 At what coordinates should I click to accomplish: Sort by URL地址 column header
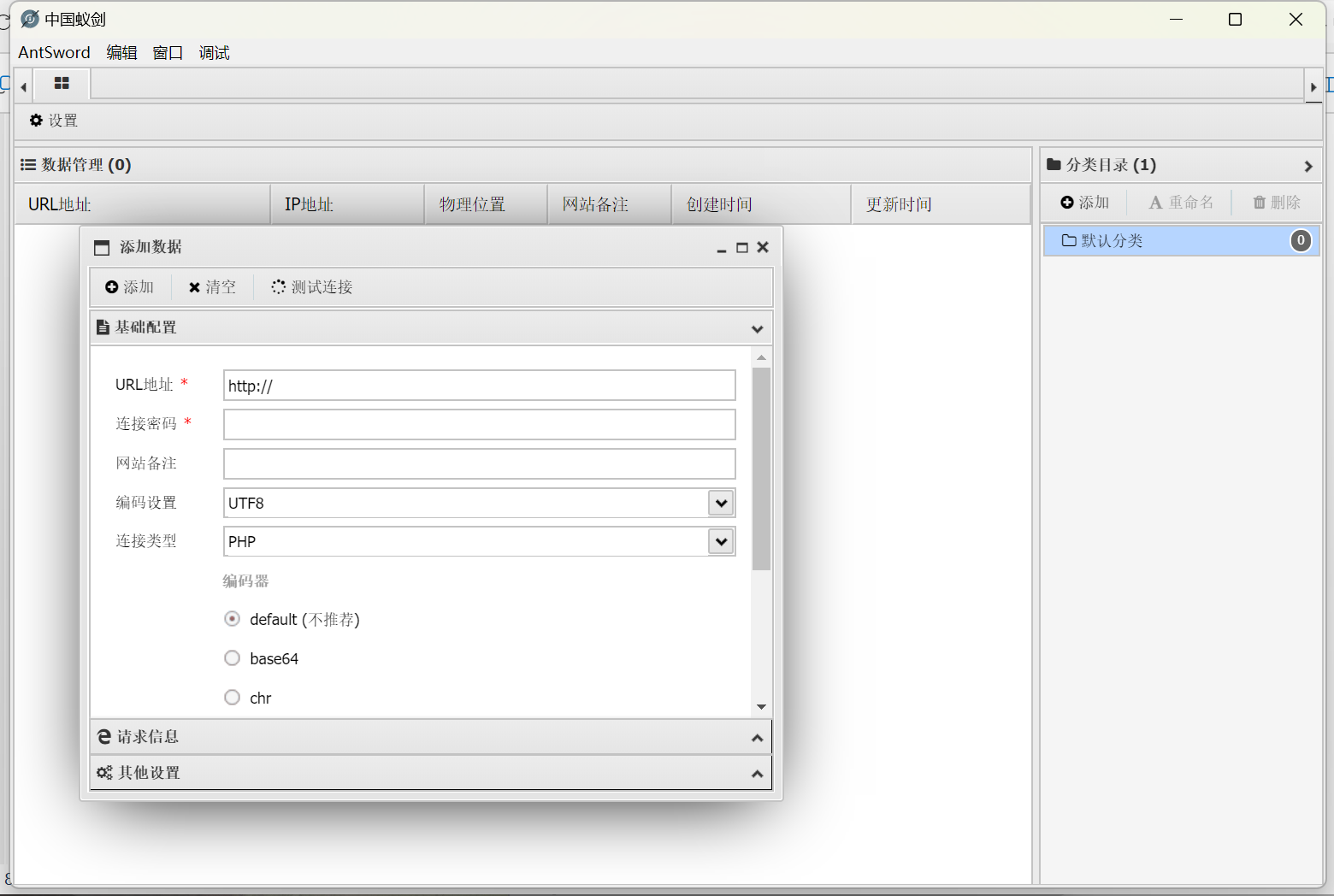coord(143,204)
